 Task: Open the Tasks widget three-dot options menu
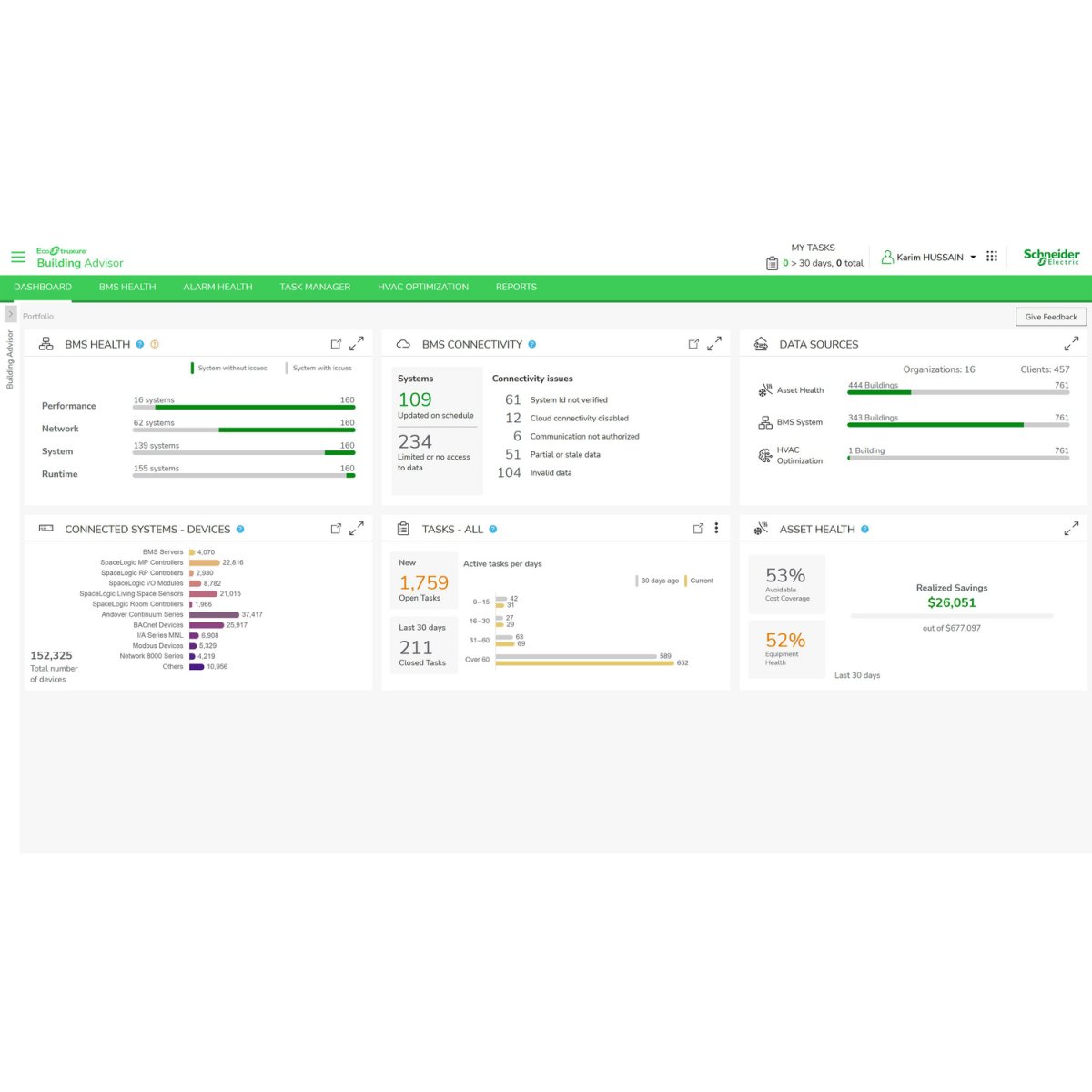coord(716,528)
